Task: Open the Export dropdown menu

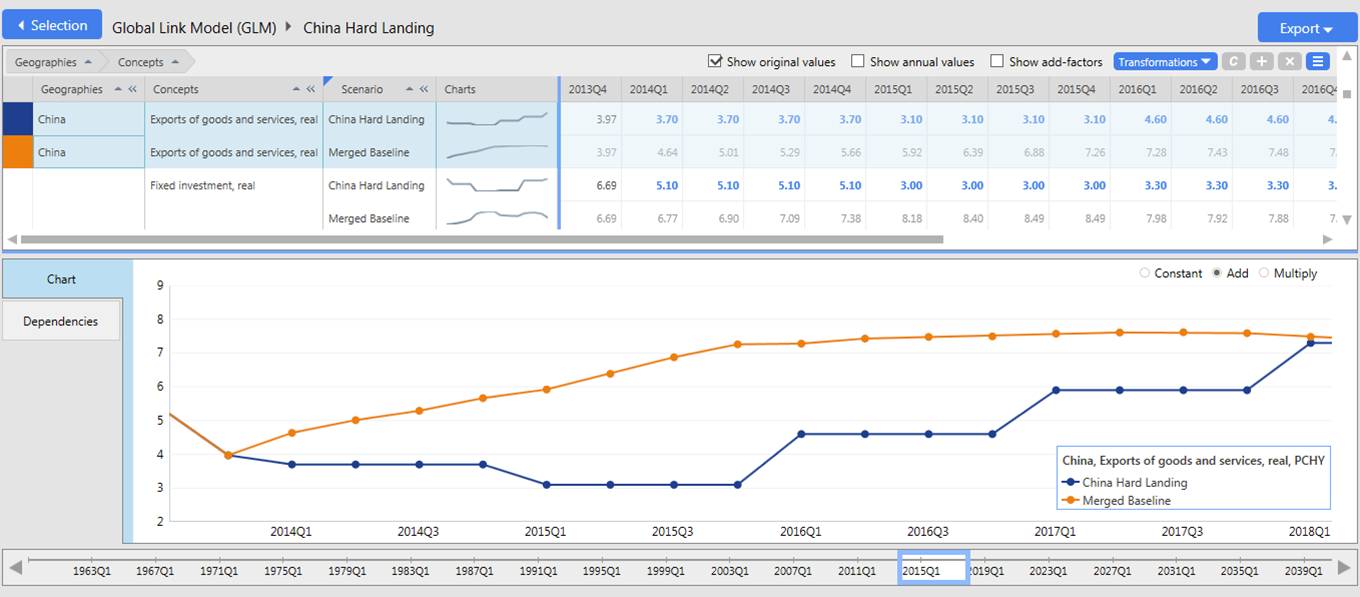Action: point(1306,28)
